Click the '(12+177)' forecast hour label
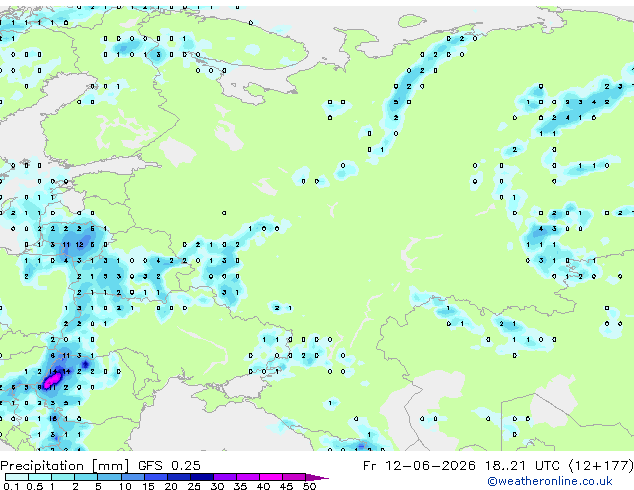 pyautogui.click(x=601, y=466)
